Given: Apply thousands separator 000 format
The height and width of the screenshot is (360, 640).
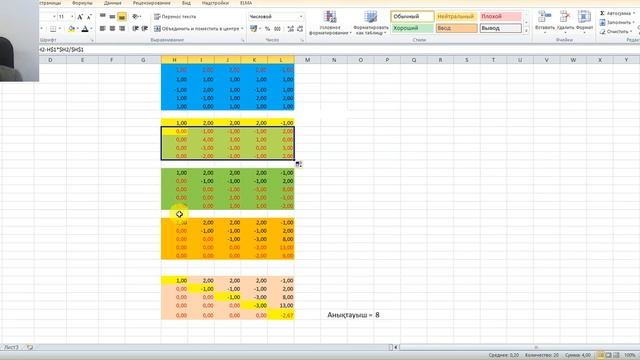Looking at the screenshot, I should click(278, 29).
